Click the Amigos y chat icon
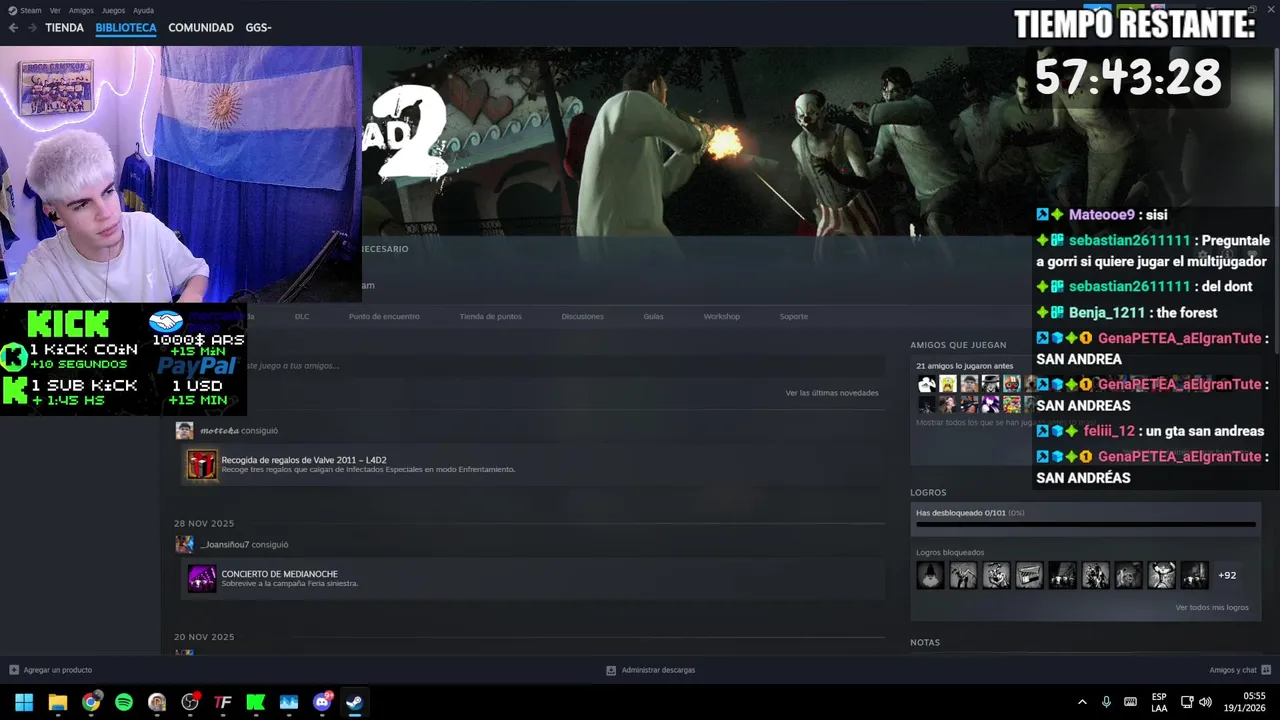 pyautogui.click(x=1266, y=670)
